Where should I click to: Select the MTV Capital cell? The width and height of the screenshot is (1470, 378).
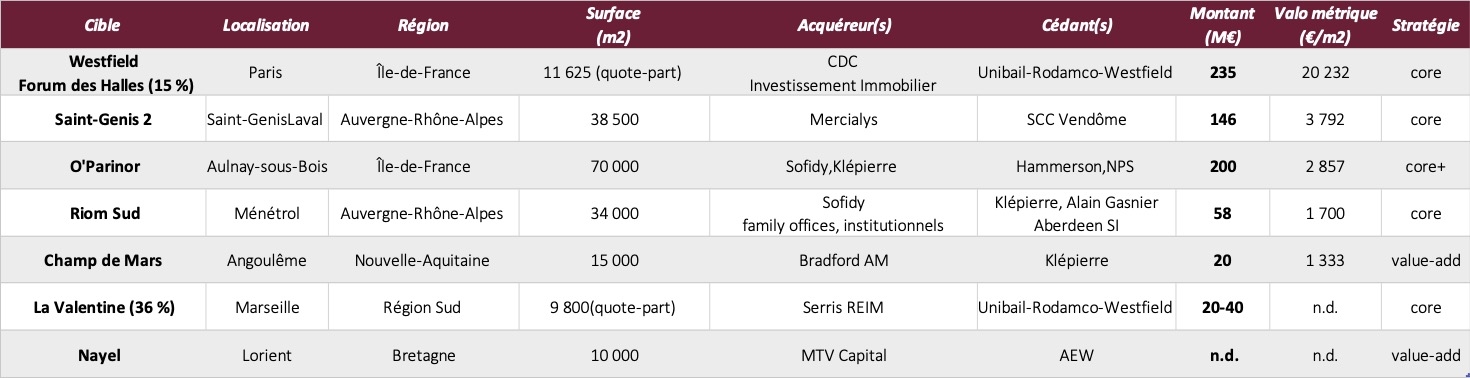click(843, 354)
